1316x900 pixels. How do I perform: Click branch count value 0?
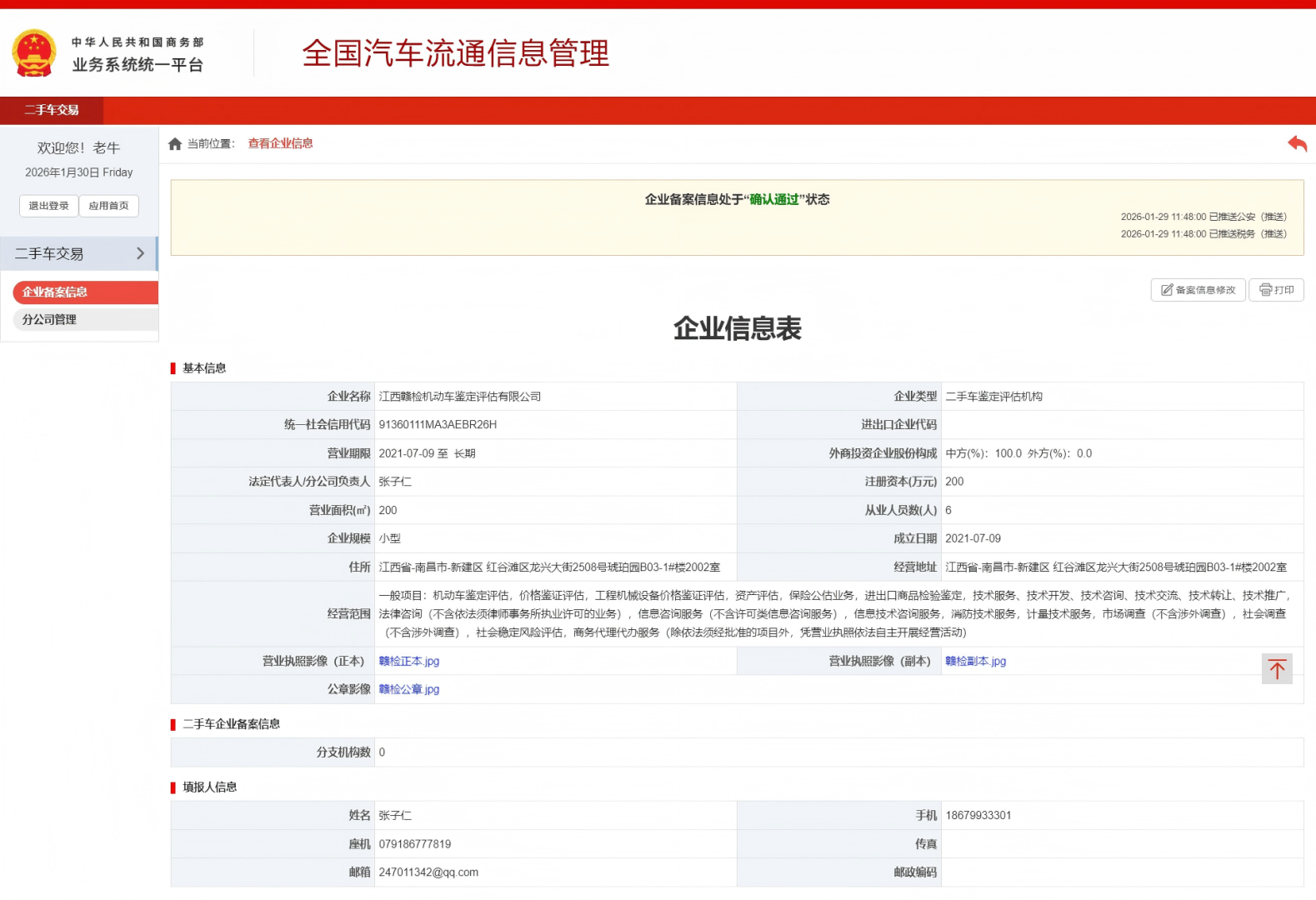tap(382, 752)
